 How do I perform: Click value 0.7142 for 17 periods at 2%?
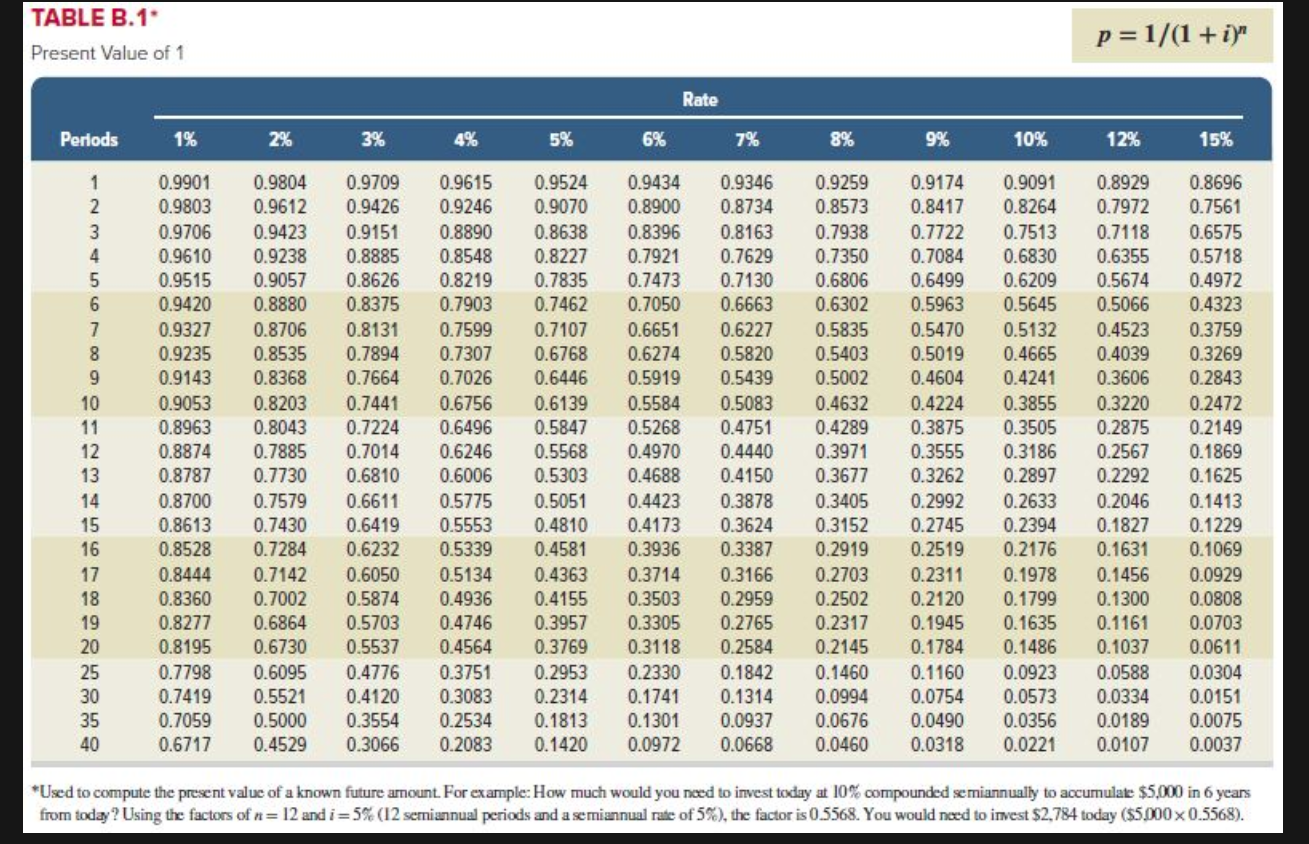point(279,575)
